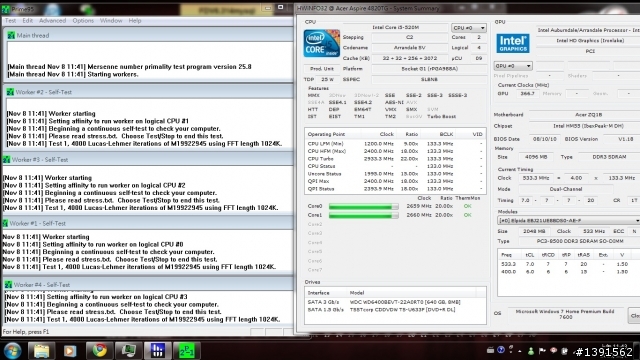Open Google Chrome from the taskbar

(99, 350)
